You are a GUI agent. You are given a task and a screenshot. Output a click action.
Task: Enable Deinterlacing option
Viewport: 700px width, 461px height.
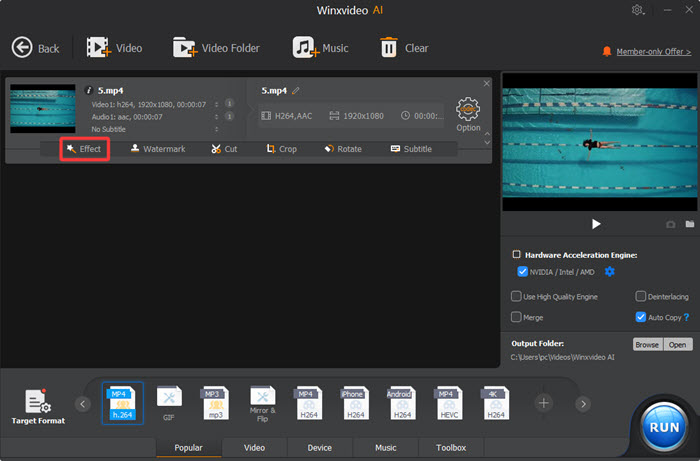coord(641,296)
